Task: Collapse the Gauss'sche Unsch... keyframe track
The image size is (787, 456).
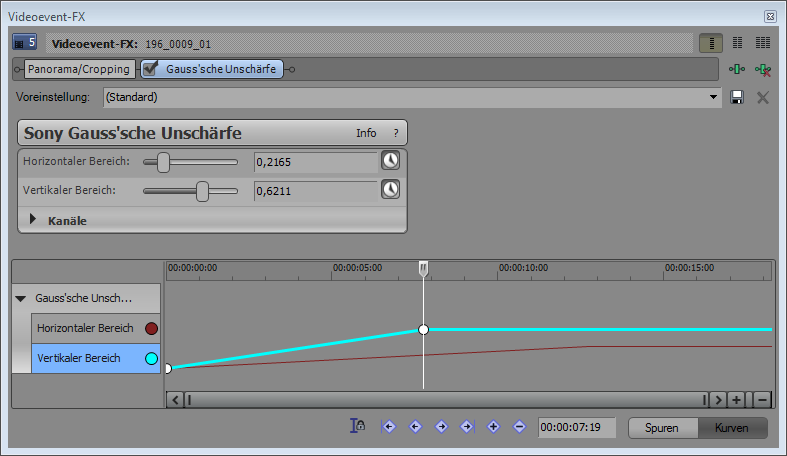Action: click(x=21, y=298)
